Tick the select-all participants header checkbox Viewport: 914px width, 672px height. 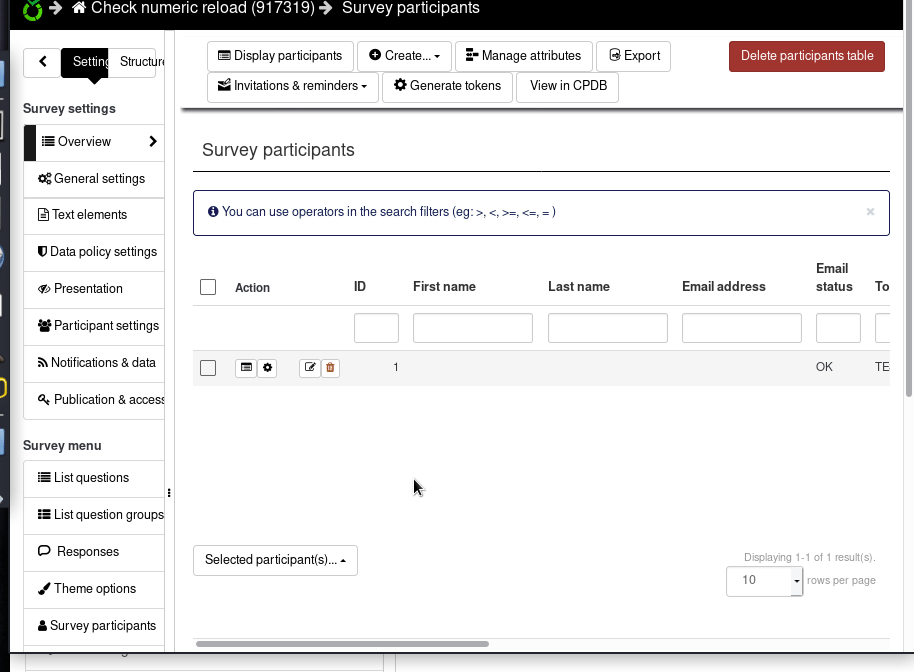(208, 287)
